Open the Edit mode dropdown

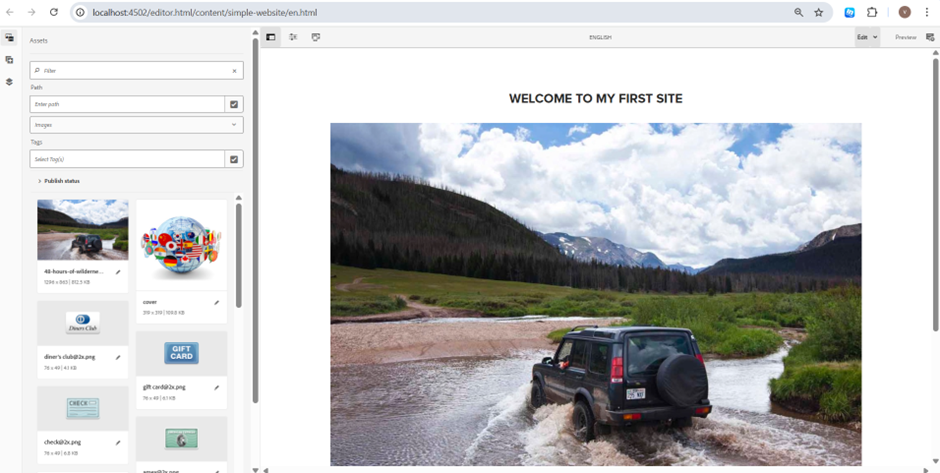[x=867, y=37]
